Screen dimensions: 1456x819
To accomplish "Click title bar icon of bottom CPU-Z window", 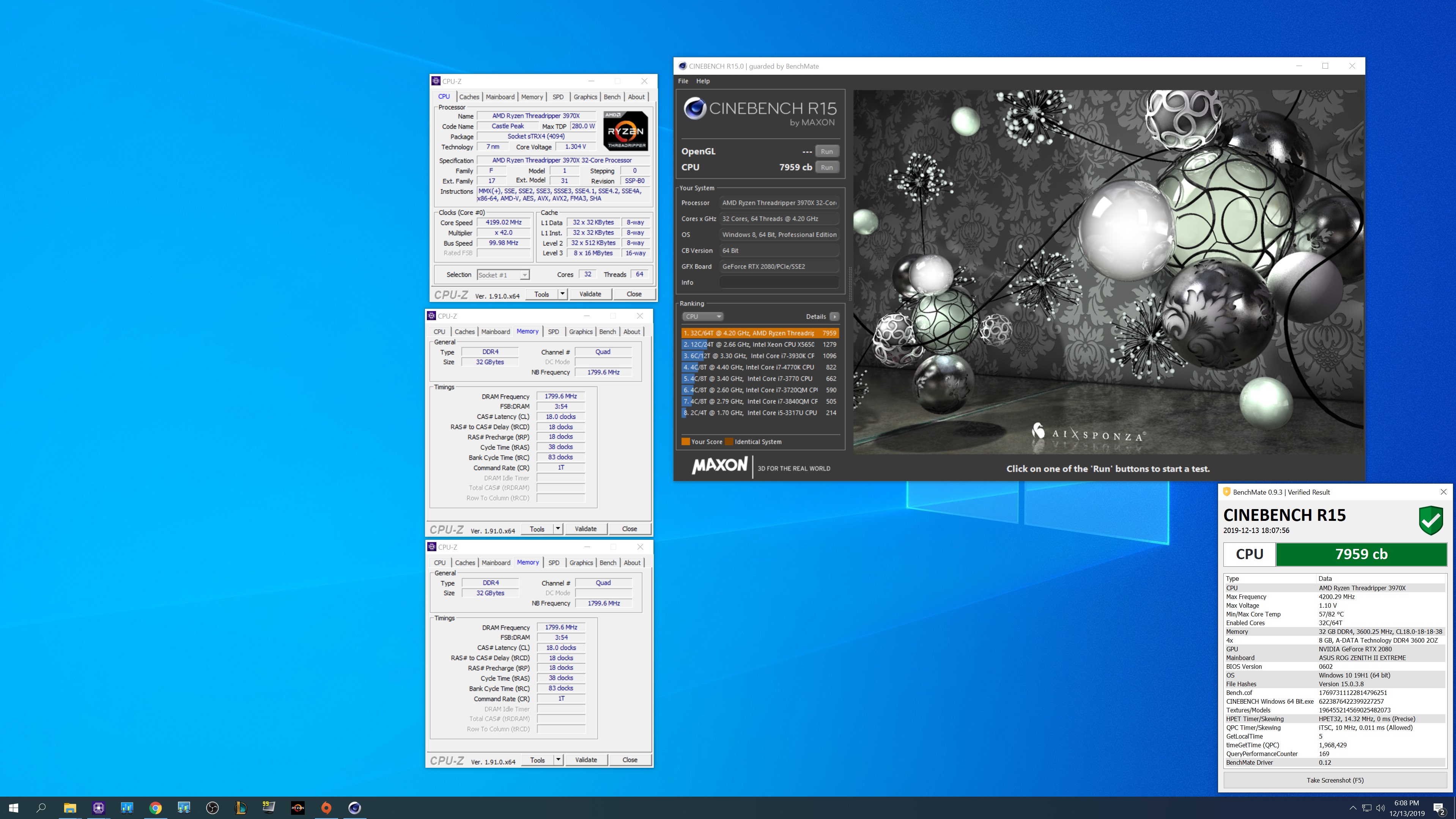I will click(432, 547).
